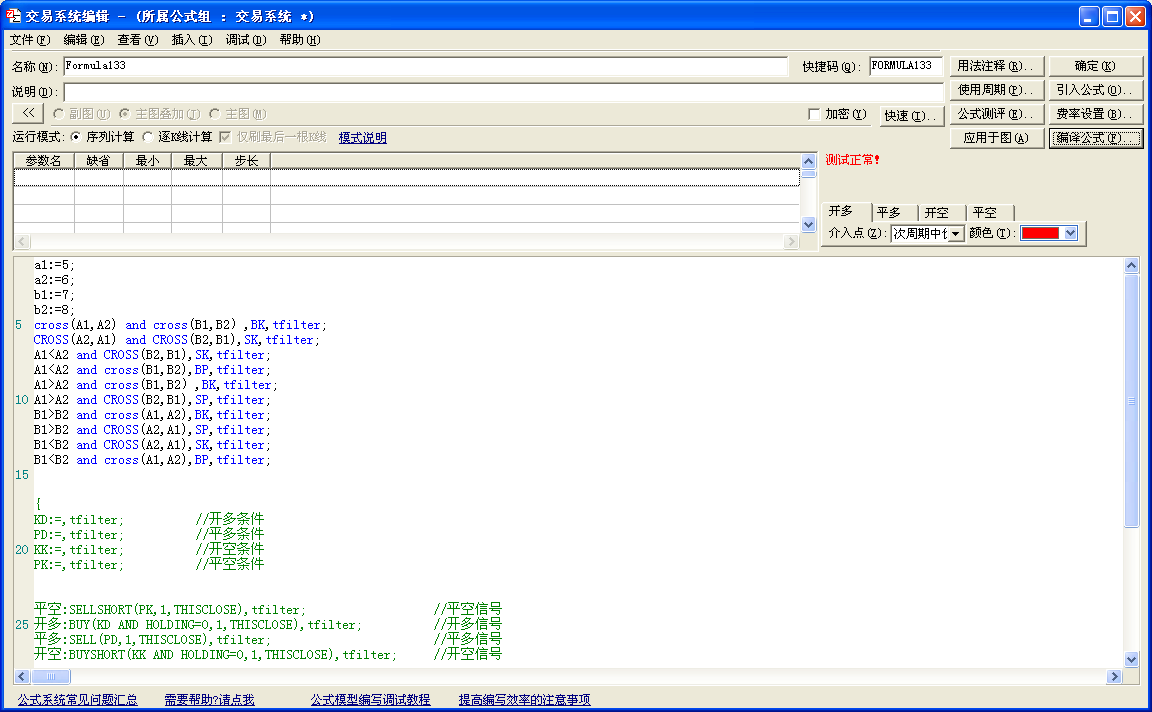Click the 测试正常! status message

[x=852, y=159]
